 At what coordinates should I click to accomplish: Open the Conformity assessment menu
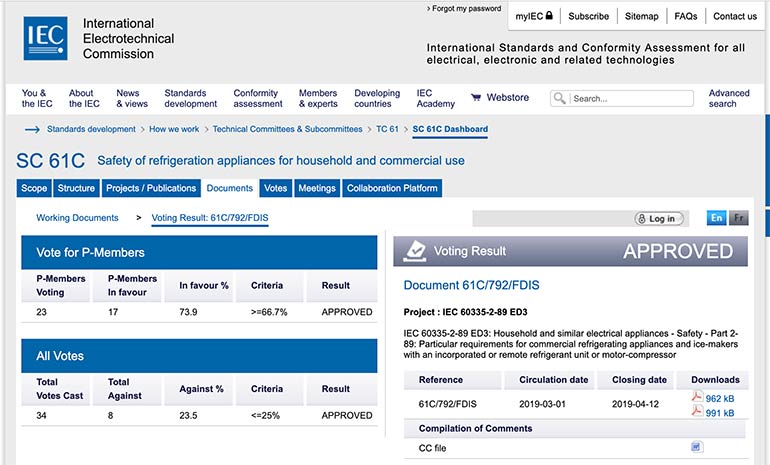[x=258, y=98]
